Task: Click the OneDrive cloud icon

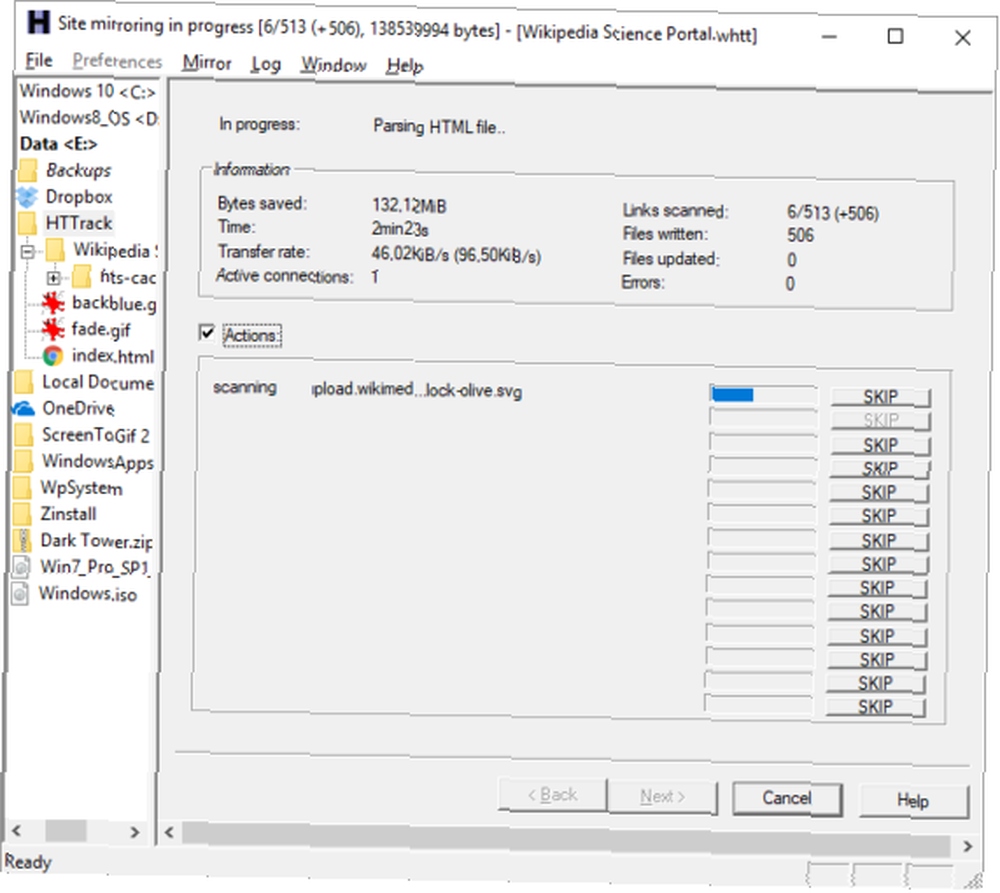Action: coord(24,408)
